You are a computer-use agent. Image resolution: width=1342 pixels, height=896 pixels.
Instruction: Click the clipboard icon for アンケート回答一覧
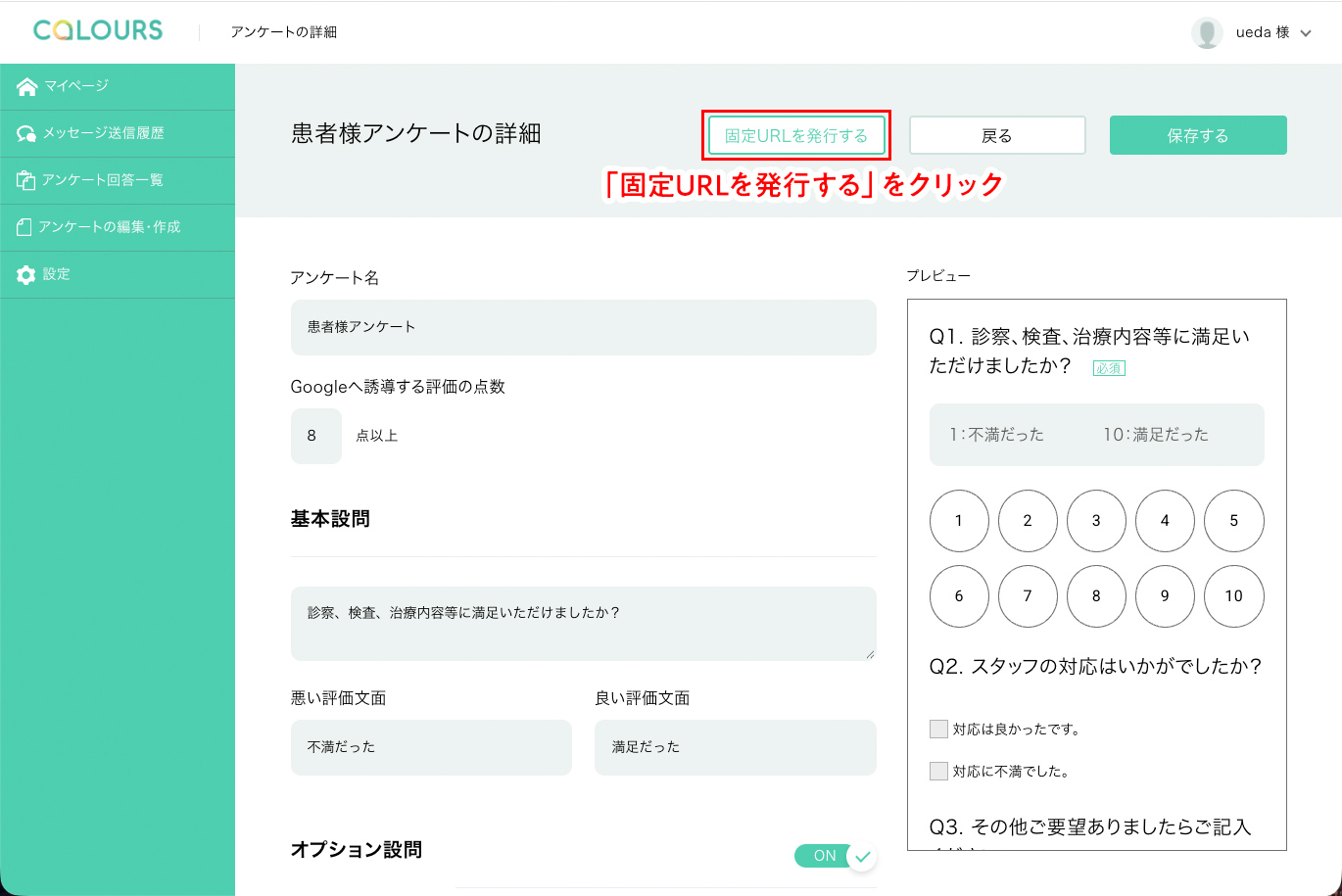tap(26, 180)
